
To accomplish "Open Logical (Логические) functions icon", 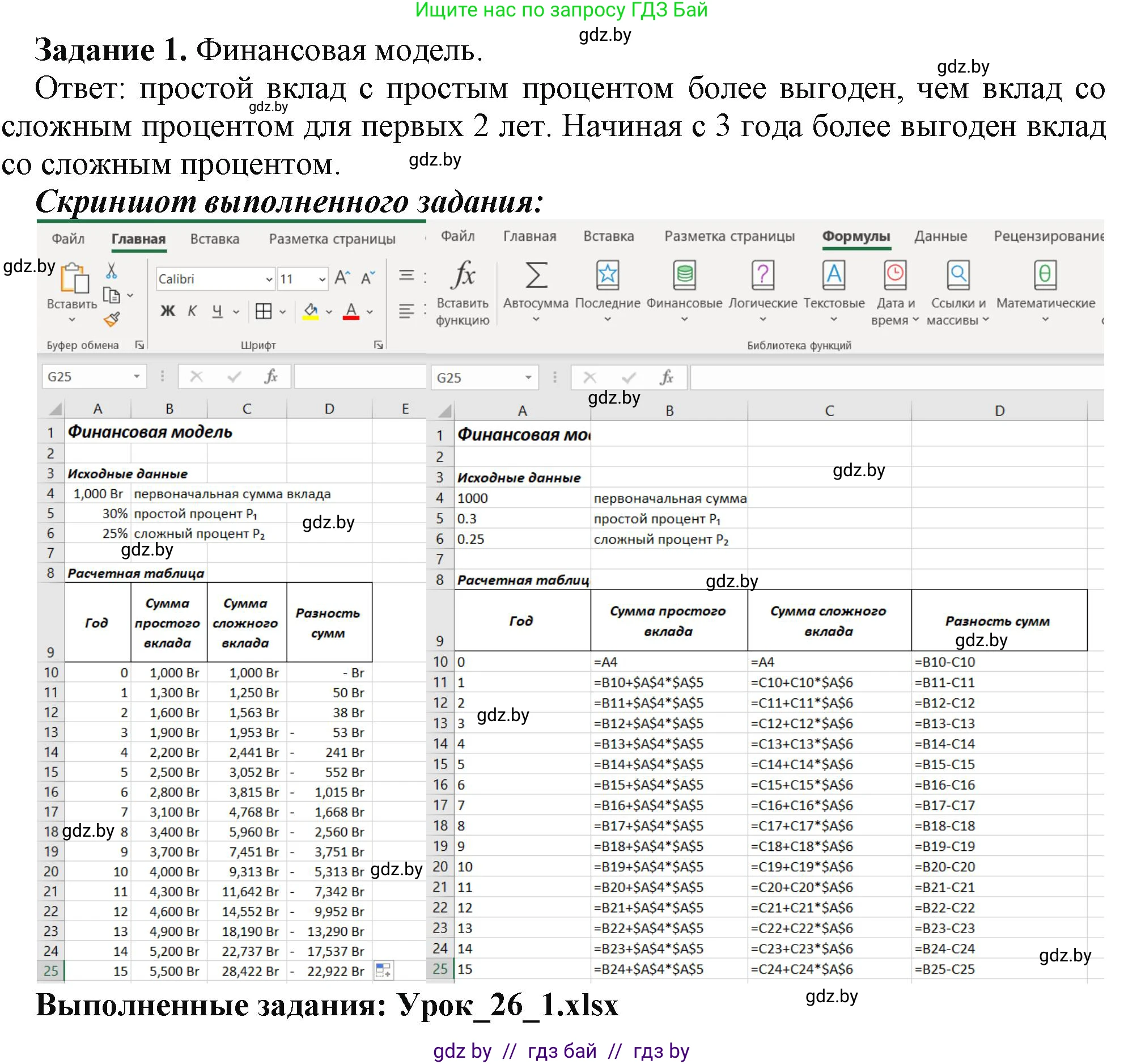I will [x=763, y=275].
